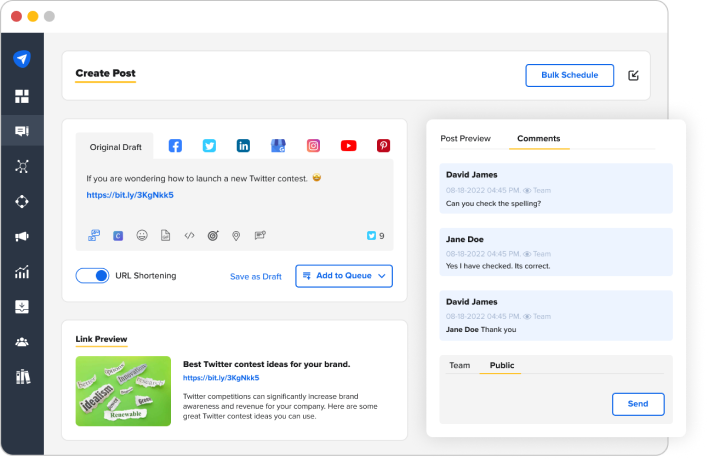Select the LinkedIn channel icon
The height and width of the screenshot is (459, 708).
point(243,146)
